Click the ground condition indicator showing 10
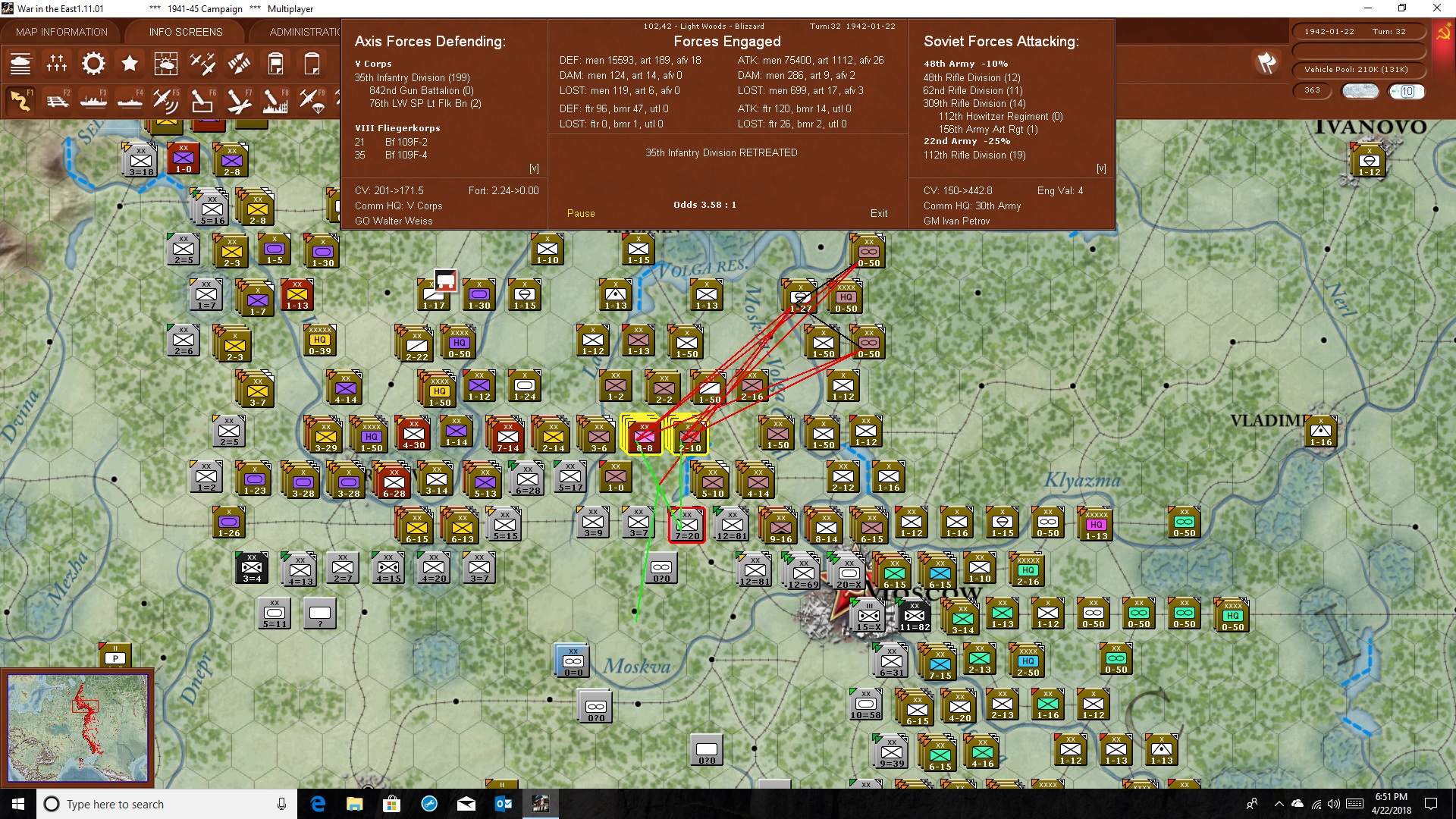The width and height of the screenshot is (1456, 819). pos(1407,91)
